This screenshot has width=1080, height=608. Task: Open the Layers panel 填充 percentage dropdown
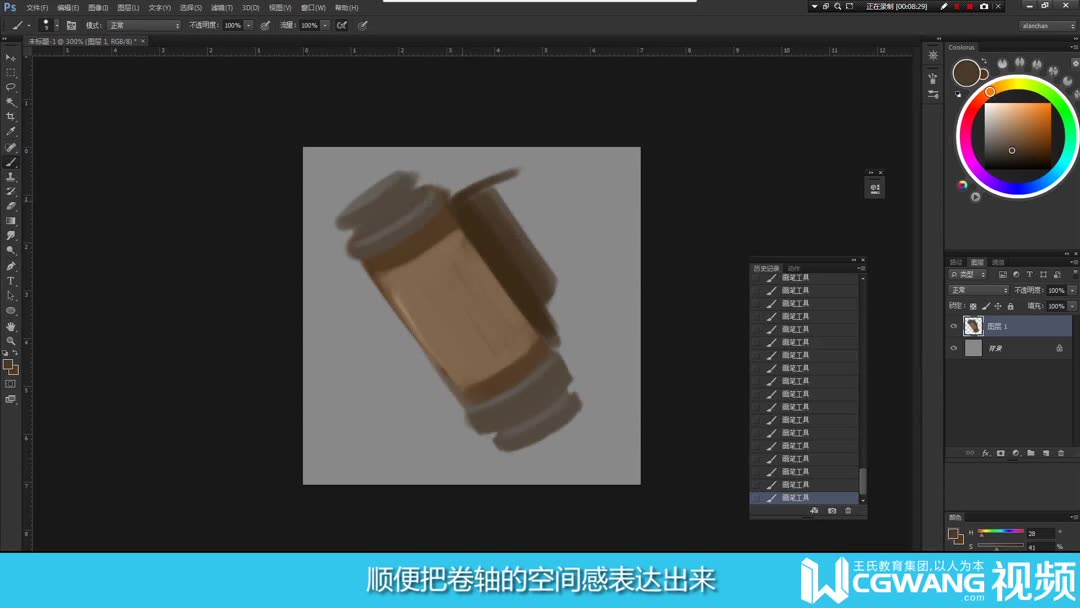(1072, 306)
